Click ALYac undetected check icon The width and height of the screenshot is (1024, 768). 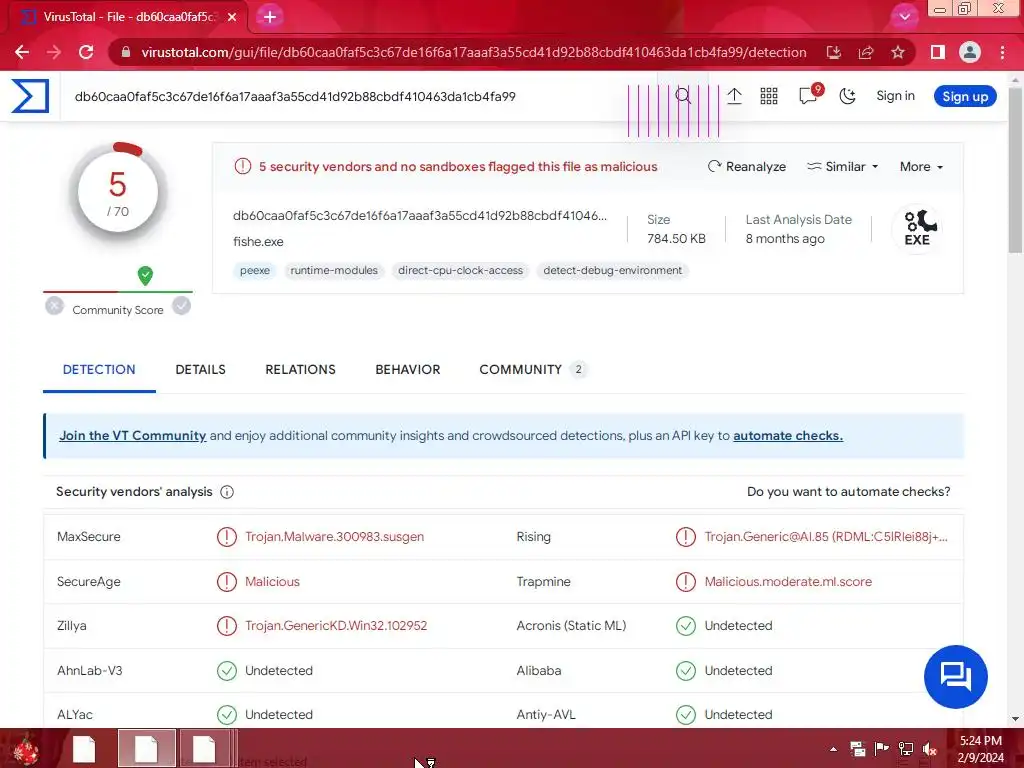click(227, 714)
